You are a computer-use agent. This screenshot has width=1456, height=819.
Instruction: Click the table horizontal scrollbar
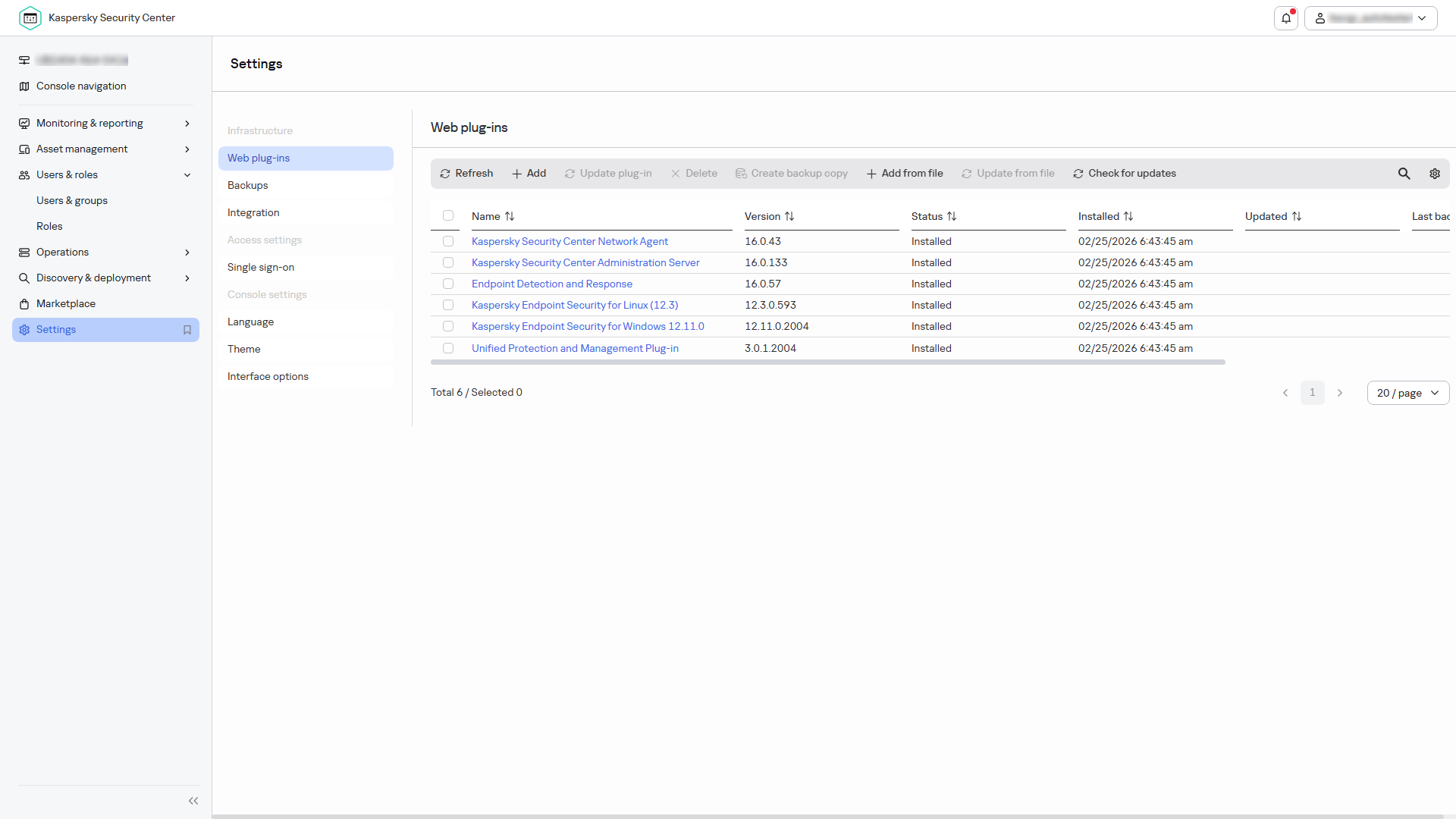pyautogui.click(x=828, y=362)
